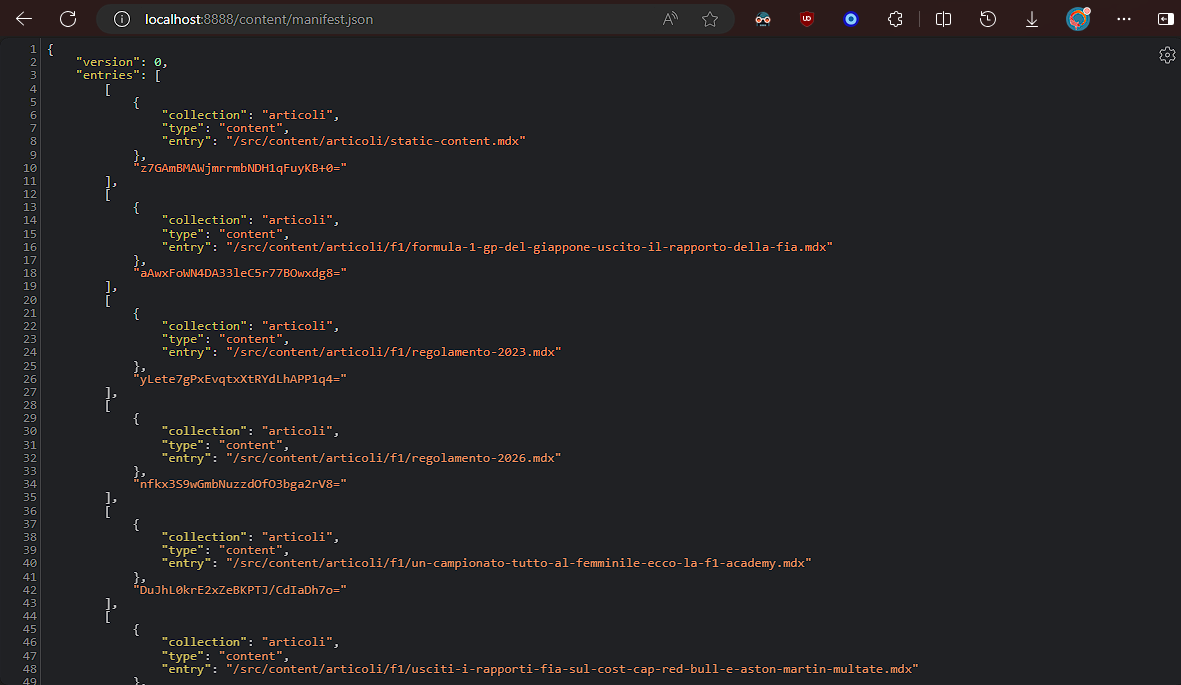Click the un-campionato-tutto-al-femminile entry path
The height and width of the screenshot is (685, 1181).
(x=519, y=563)
